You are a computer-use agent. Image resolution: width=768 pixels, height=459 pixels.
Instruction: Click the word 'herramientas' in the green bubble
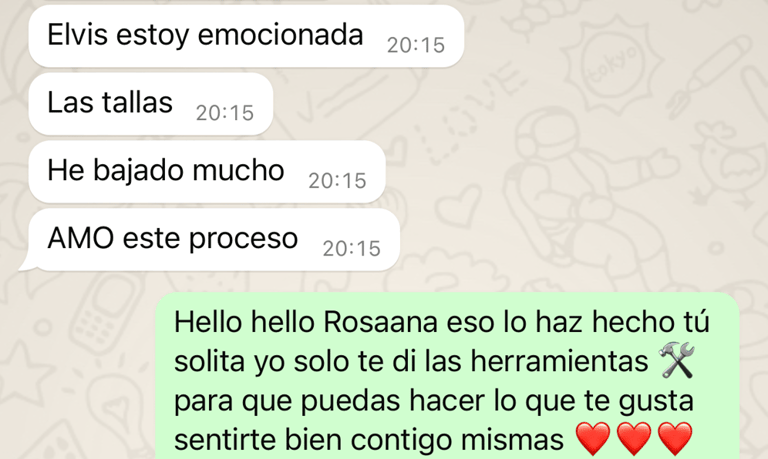coord(560,362)
